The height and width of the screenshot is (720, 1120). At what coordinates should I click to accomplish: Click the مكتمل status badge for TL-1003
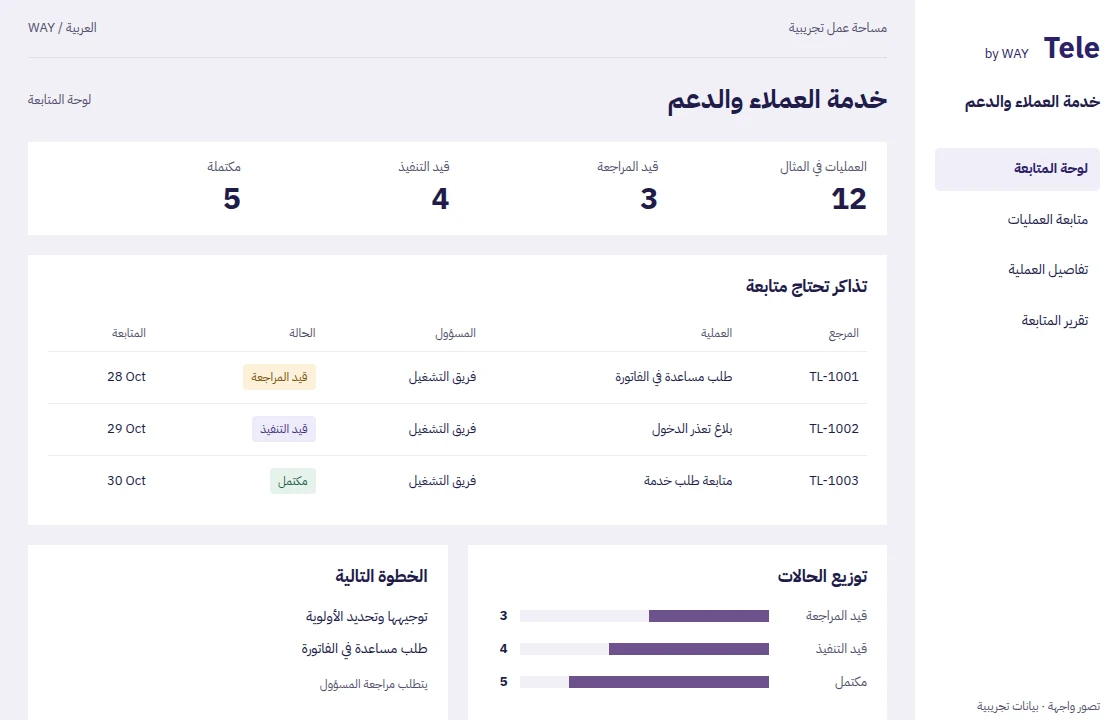[293, 481]
